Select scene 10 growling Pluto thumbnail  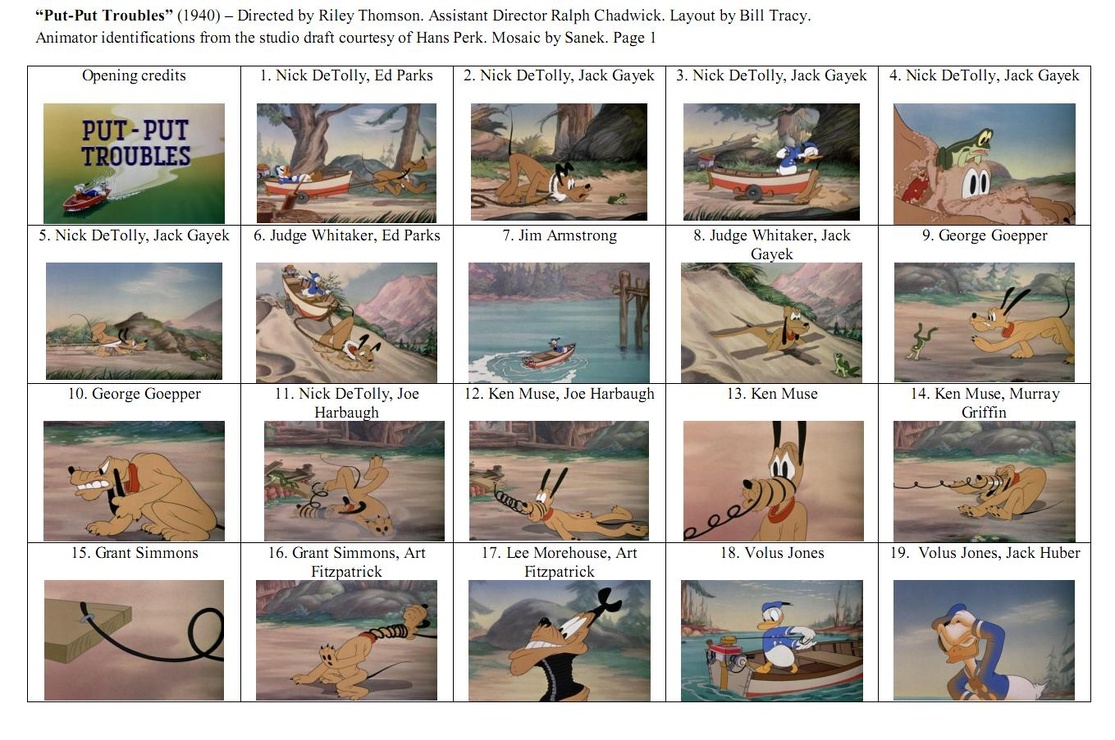134,481
